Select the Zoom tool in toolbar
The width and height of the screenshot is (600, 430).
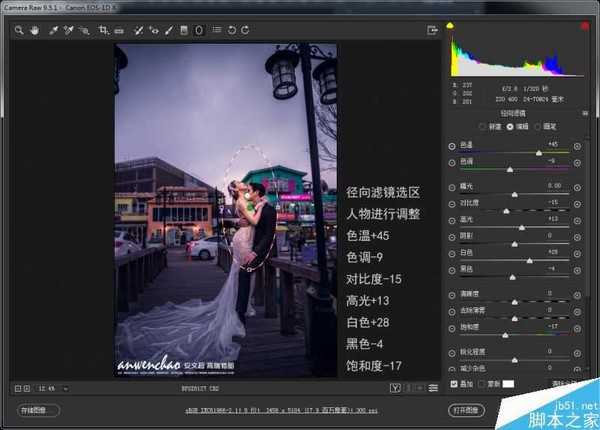tap(20, 31)
